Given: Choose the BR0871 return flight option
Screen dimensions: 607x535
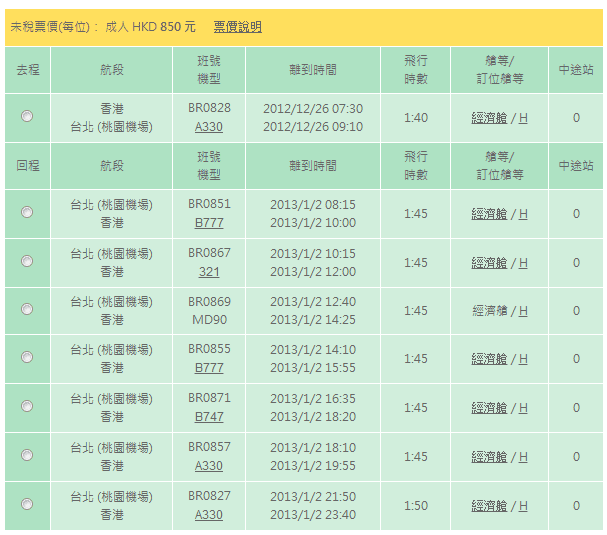Looking at the screenshot, I should click(x=27, y=407).
